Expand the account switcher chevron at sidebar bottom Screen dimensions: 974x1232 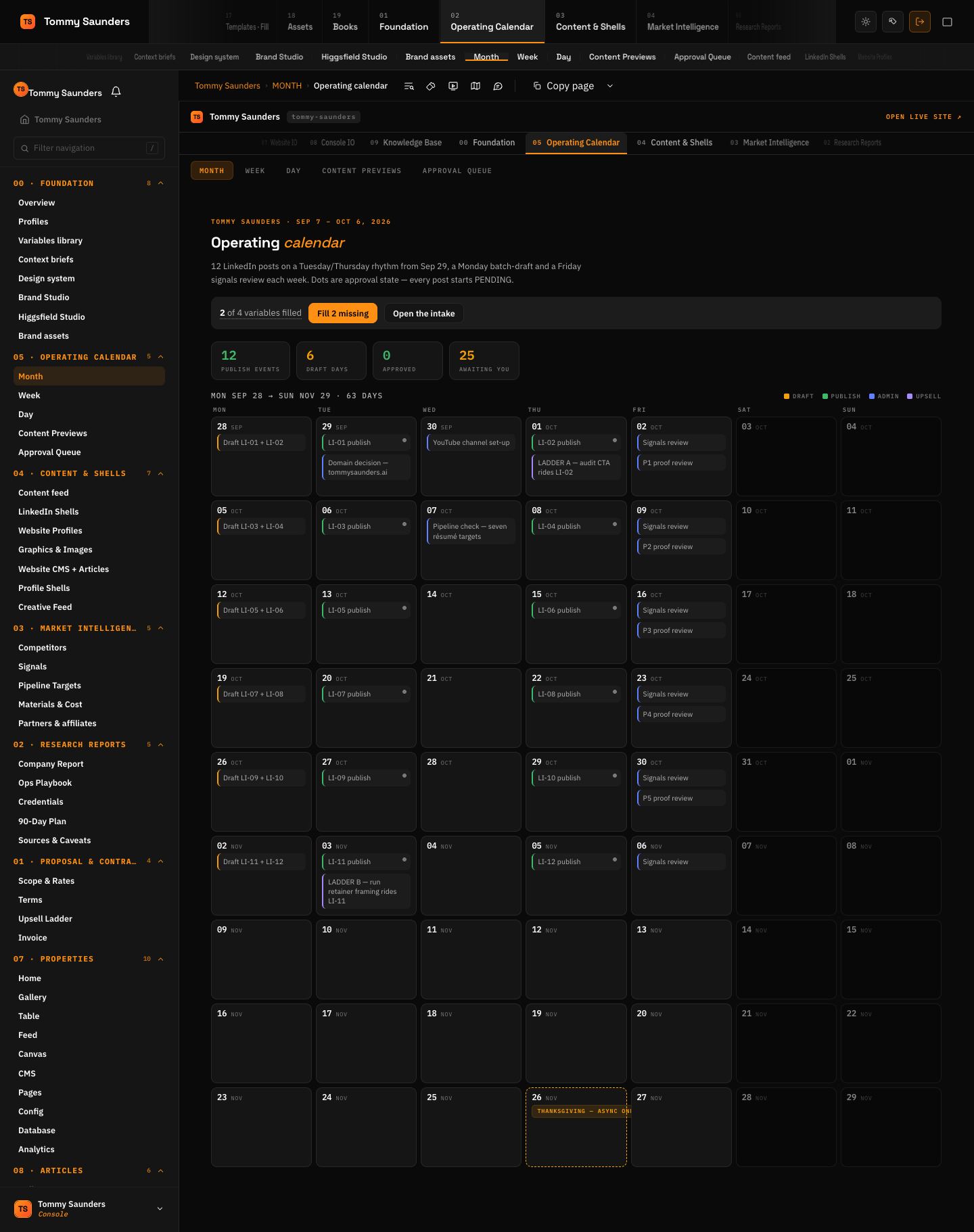(160, 1208)
